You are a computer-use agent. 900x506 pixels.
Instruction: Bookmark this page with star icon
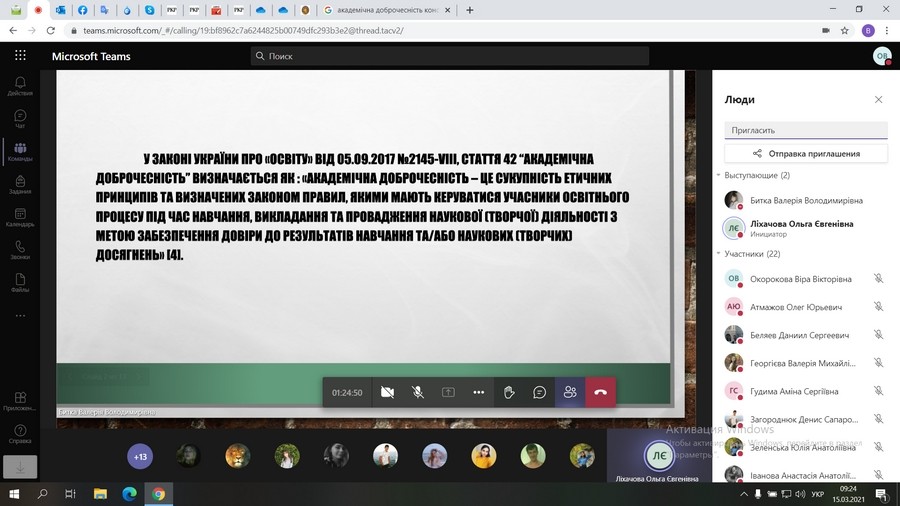(844, 30)
